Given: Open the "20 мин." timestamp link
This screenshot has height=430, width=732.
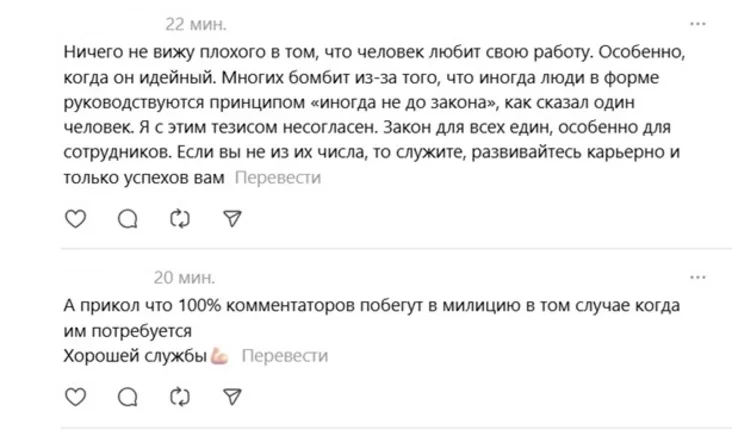Looking at the screenshot, I should tap(184, 277).
